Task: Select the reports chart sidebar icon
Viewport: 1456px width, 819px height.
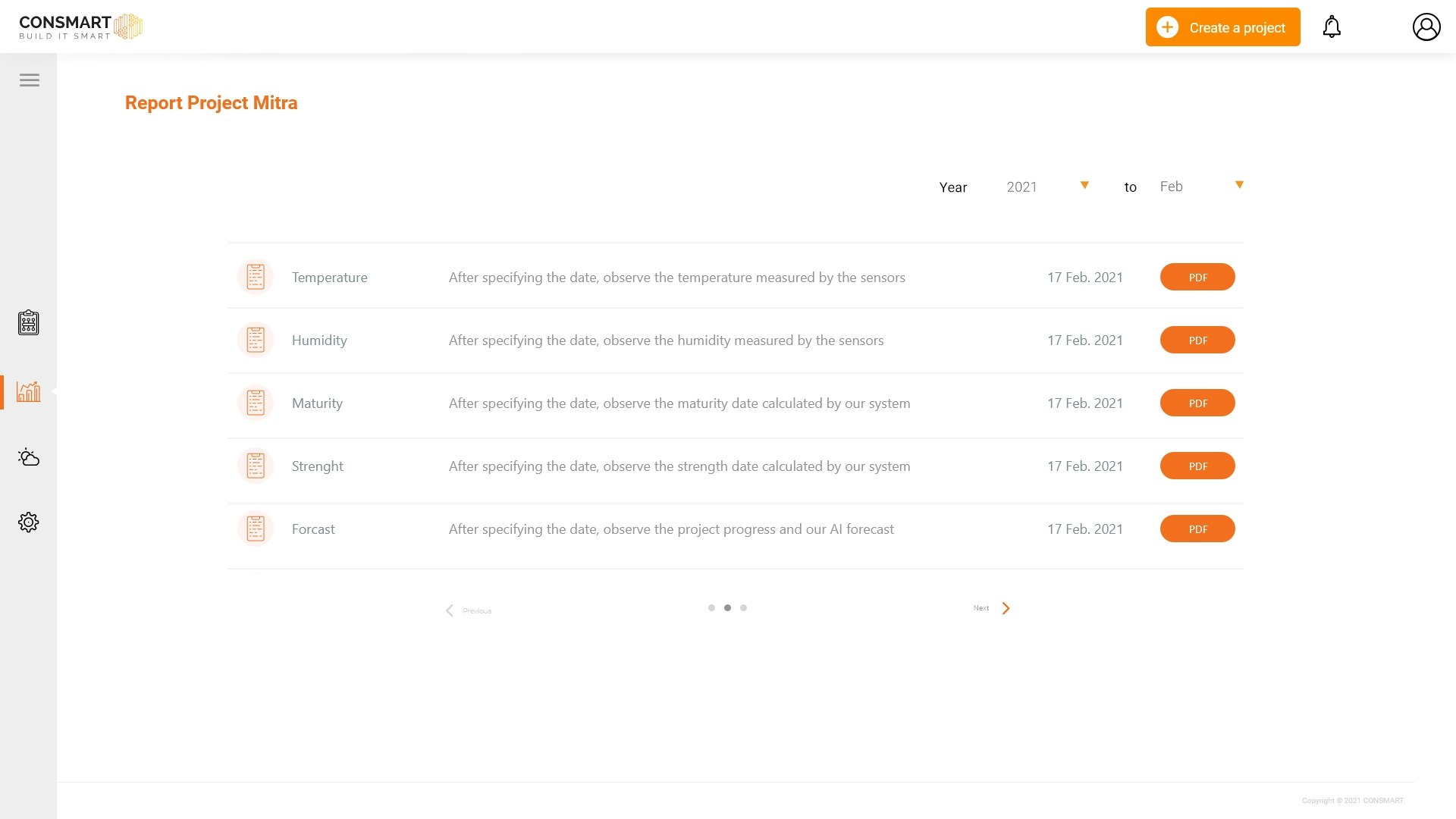Action: [x=29, y=392]
